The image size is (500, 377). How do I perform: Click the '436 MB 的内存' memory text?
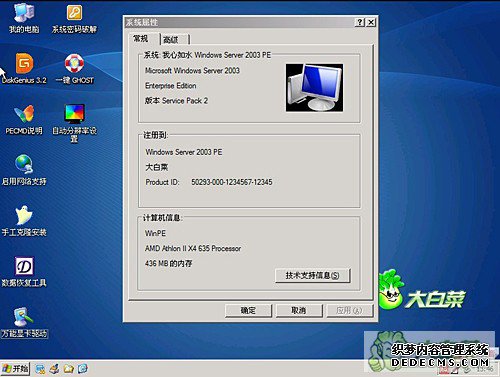click(x=168, y=263)
